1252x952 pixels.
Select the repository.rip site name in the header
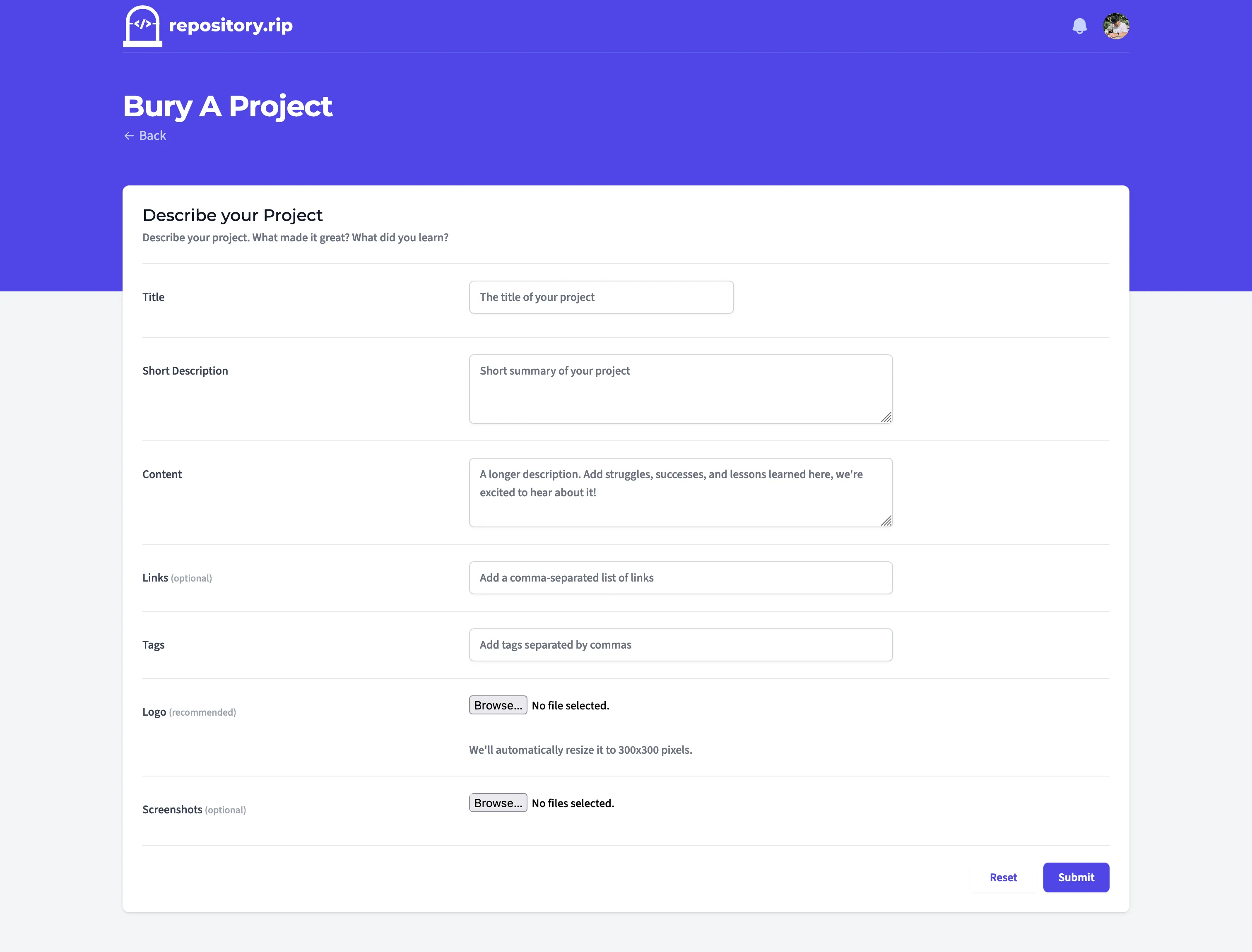pyautogui.click(x=230, y=25)
